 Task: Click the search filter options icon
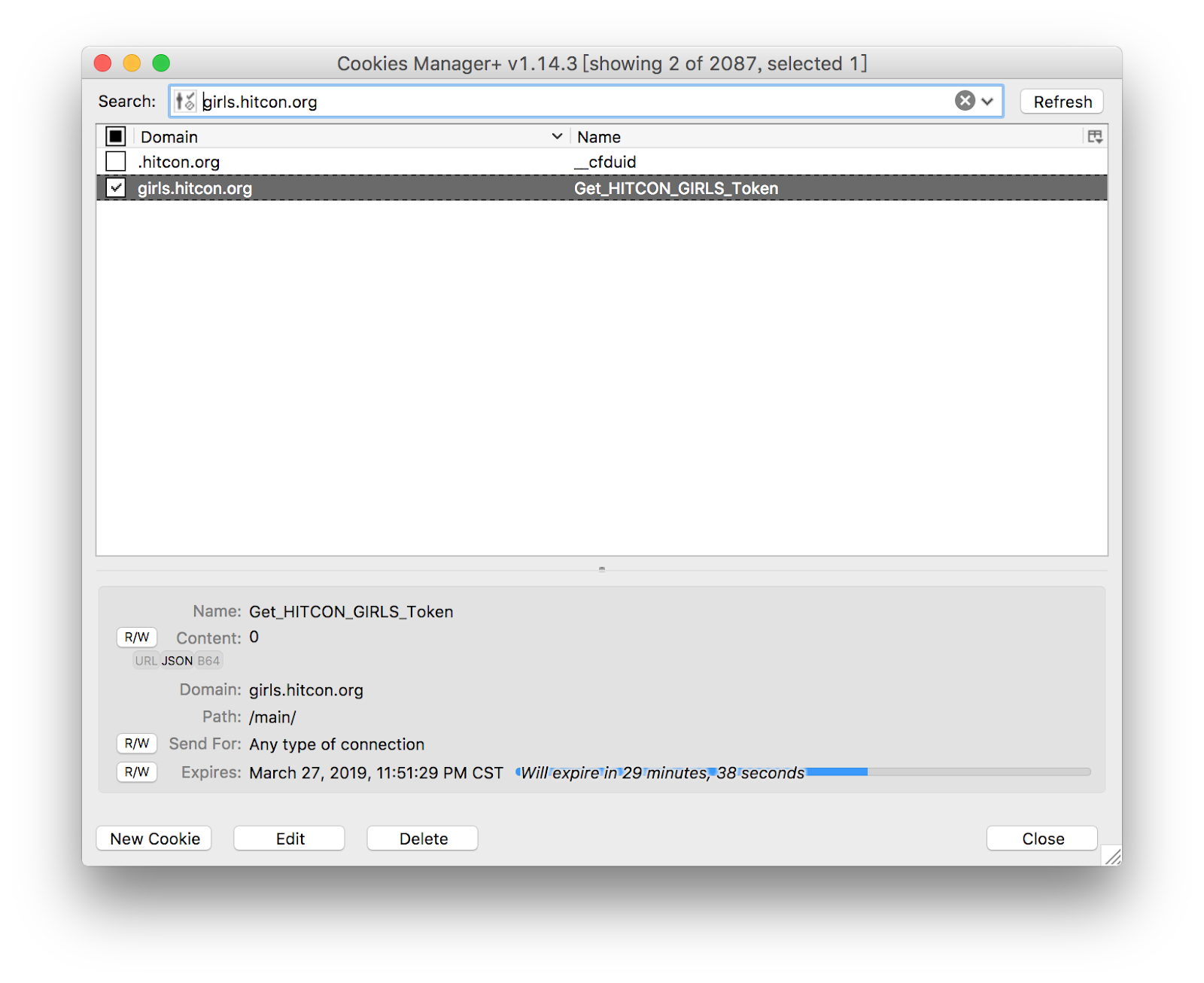click(185, 101)
